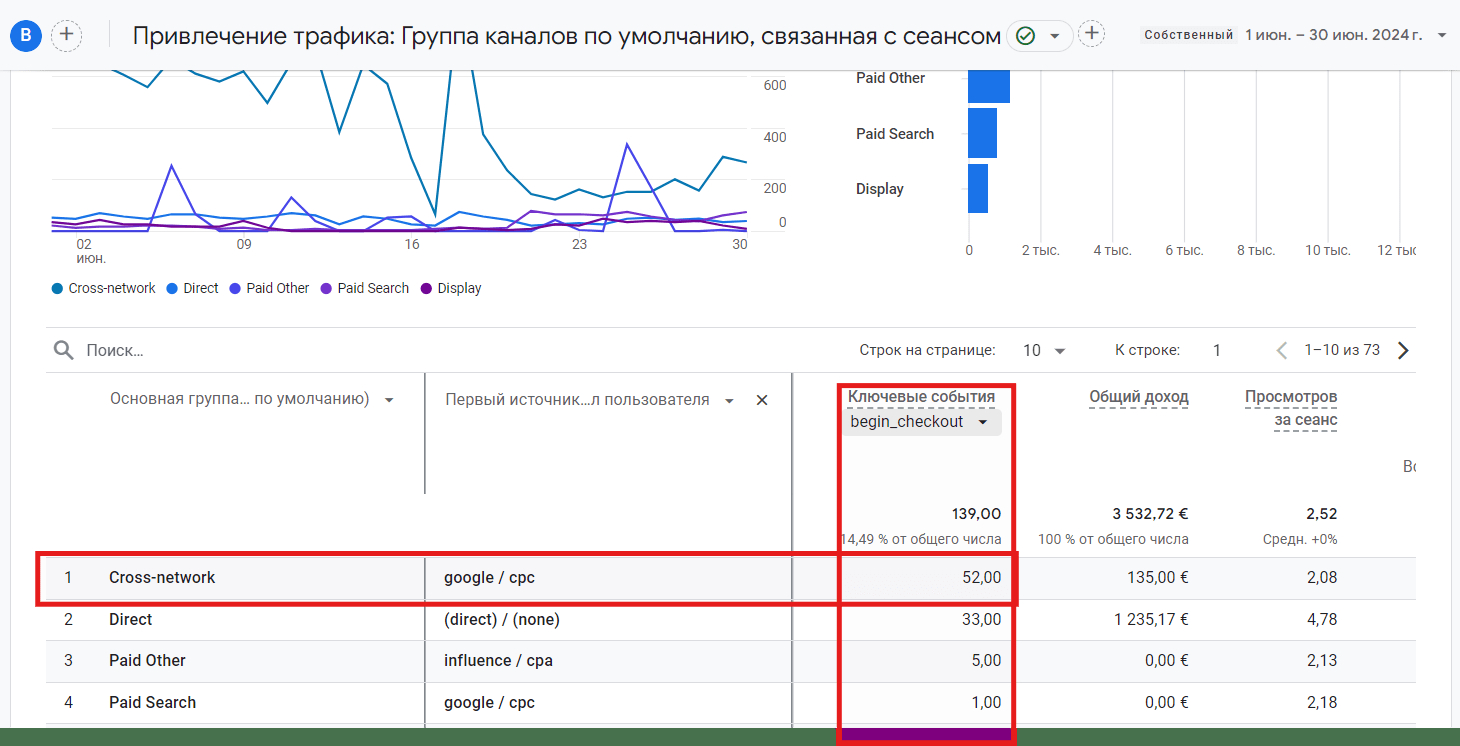
Task: Sort by the Общий доход column header
Action: pos(1138,397)
